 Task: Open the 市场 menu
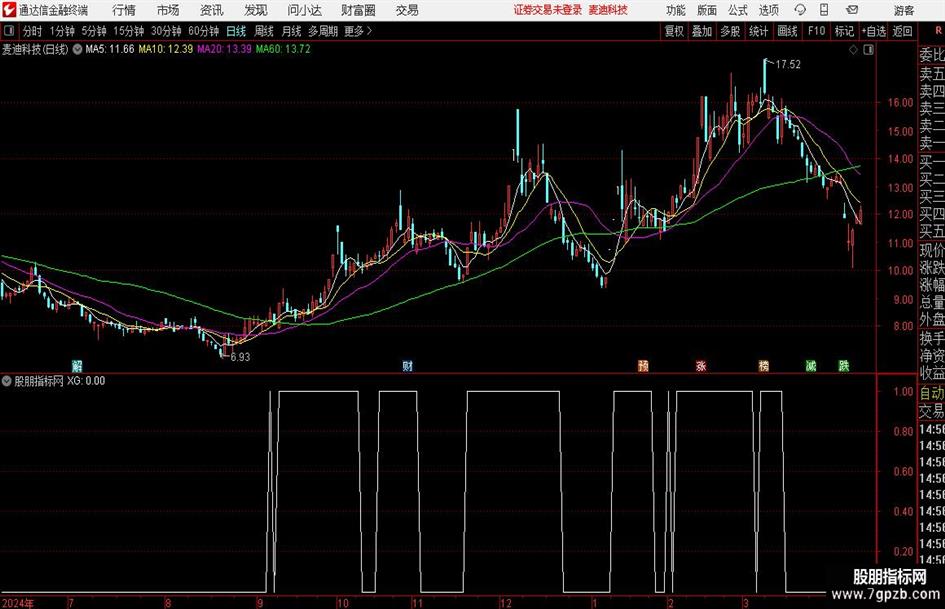tap(168, 10)
